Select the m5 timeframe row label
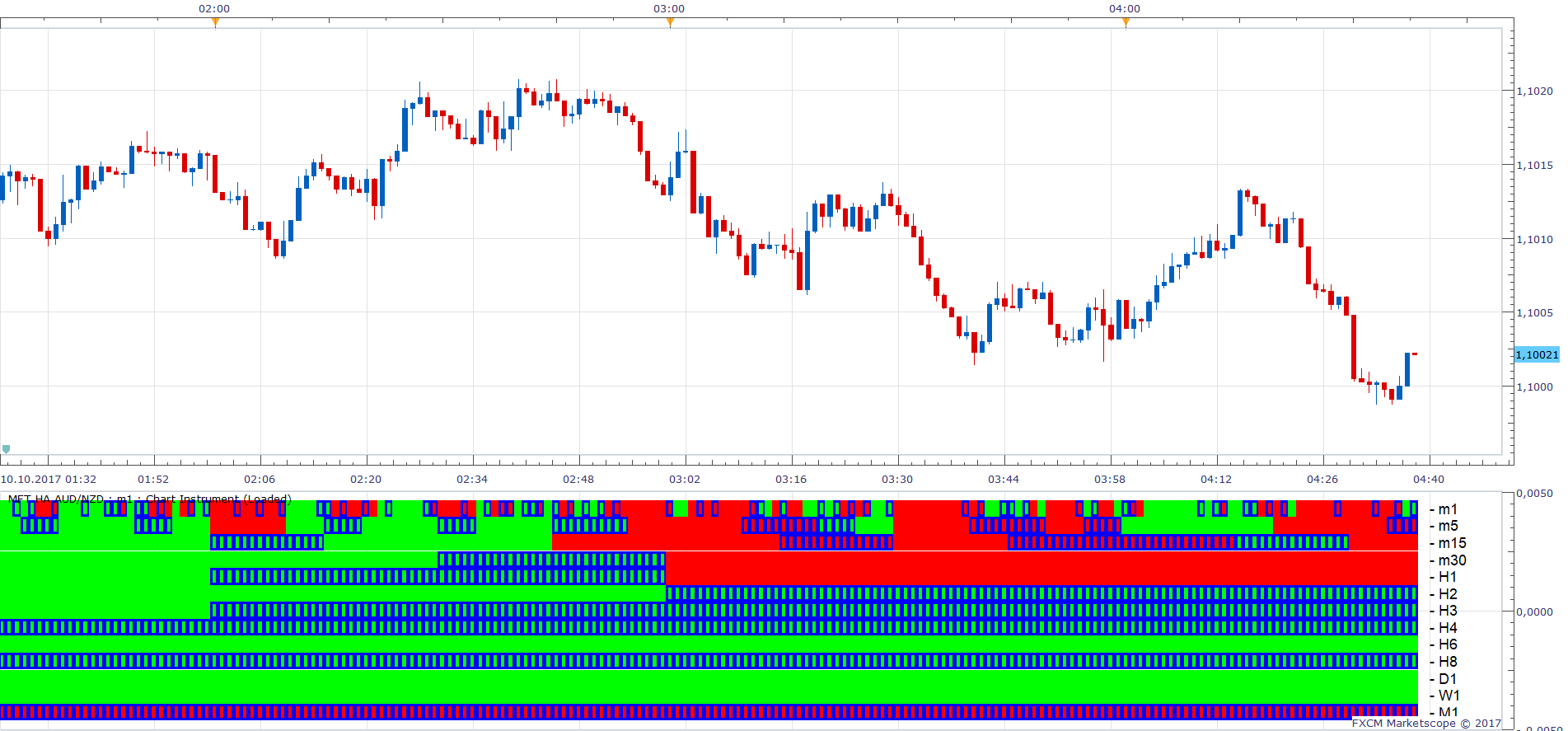 (x=1448, y=526)
